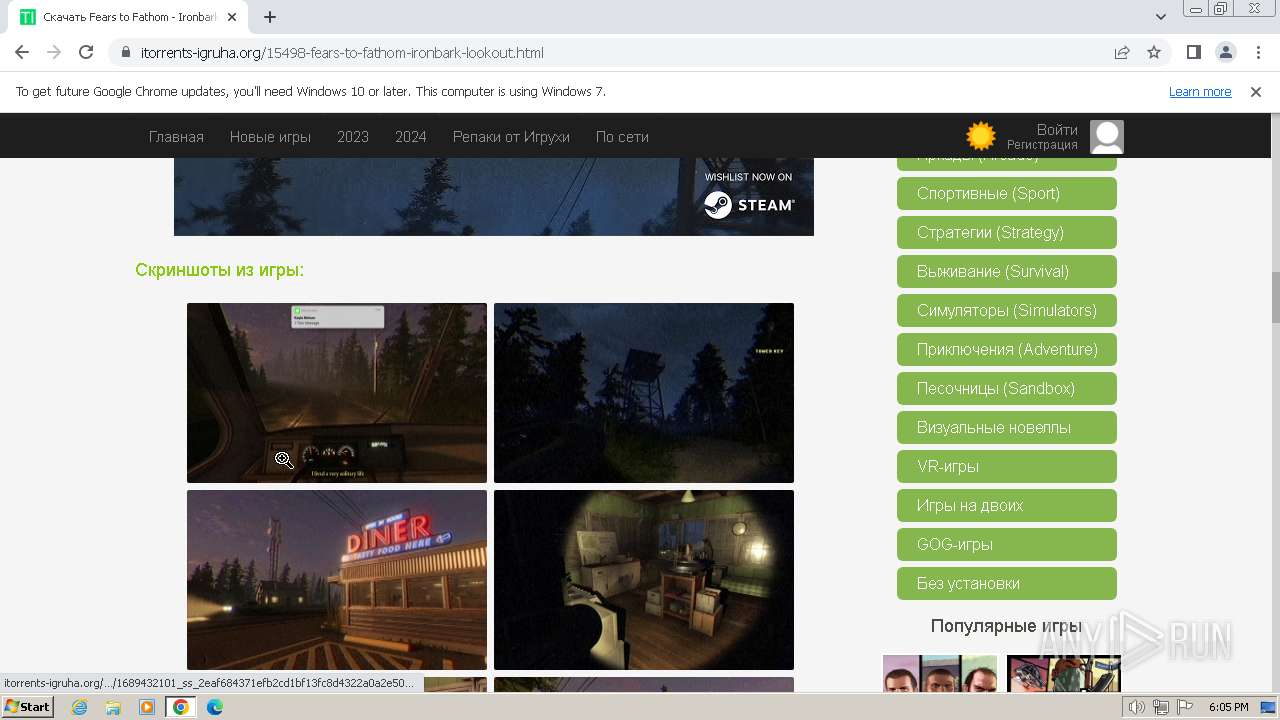Click the Скриншоты из игры heading
This screenshot has height=720, width=1280.
tap(219, 270)
